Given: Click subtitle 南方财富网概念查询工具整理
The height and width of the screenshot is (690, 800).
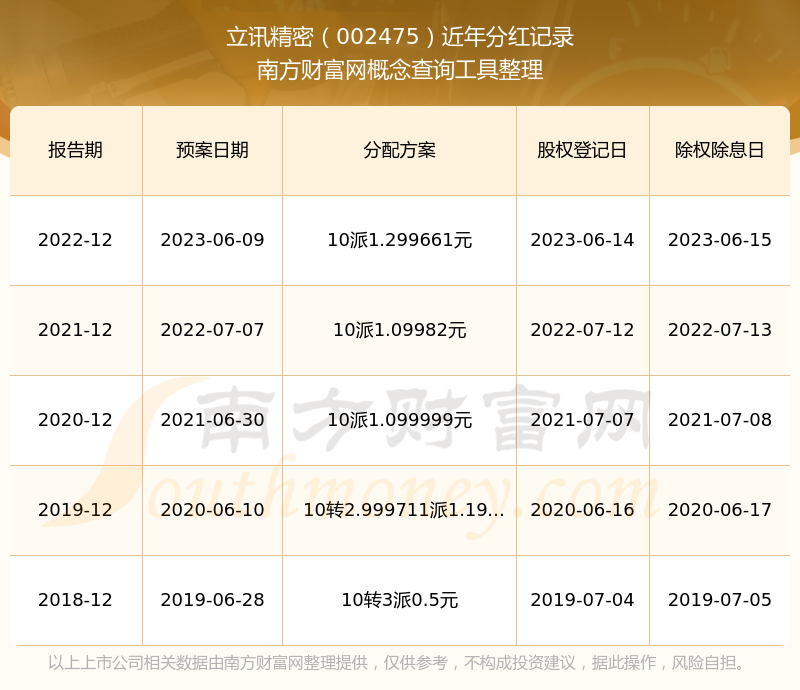Looking at the screenshot, I should pyautogui.click(x=400, y=70).
